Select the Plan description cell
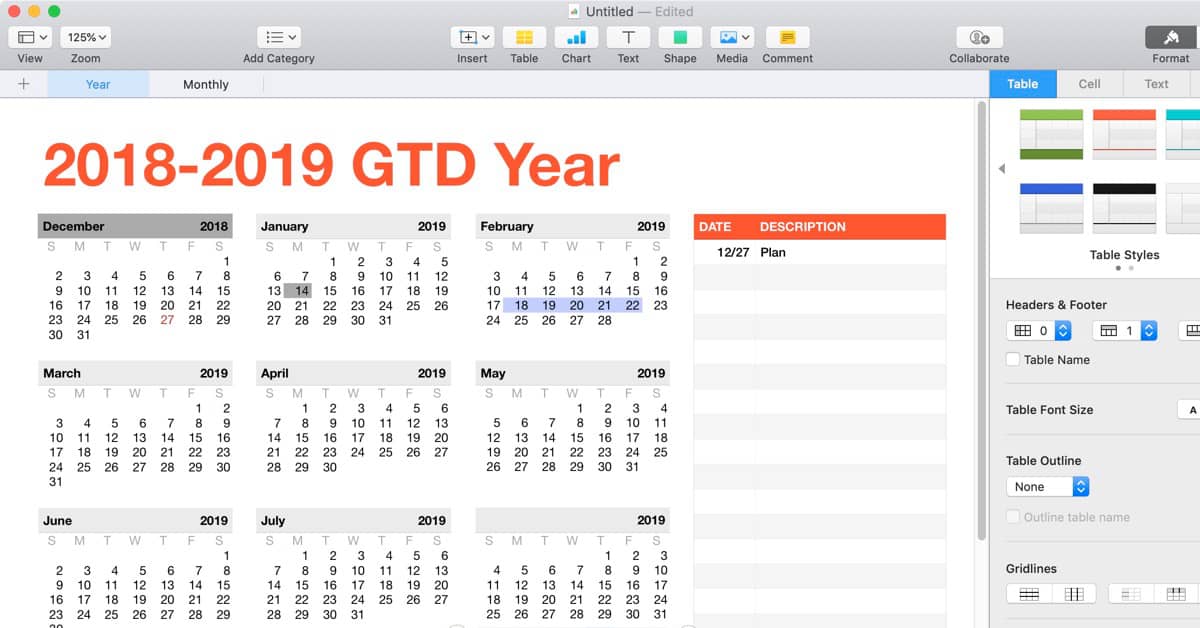1200x628 pixels. point(851,252)
